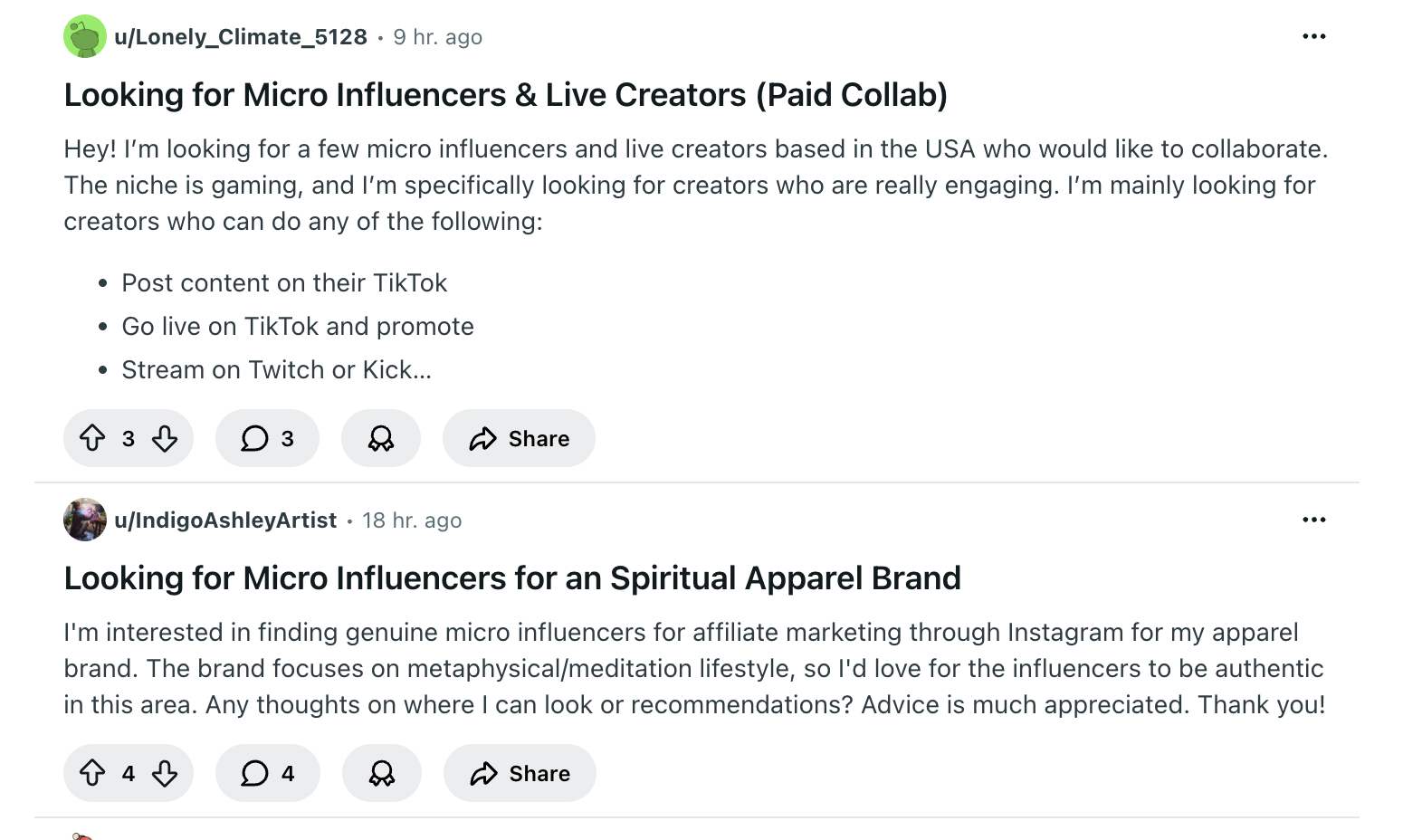1403x840 pixels.
Task: Open options menu for IndigoAshleyArtist's post
Action: coord(1313,520)
